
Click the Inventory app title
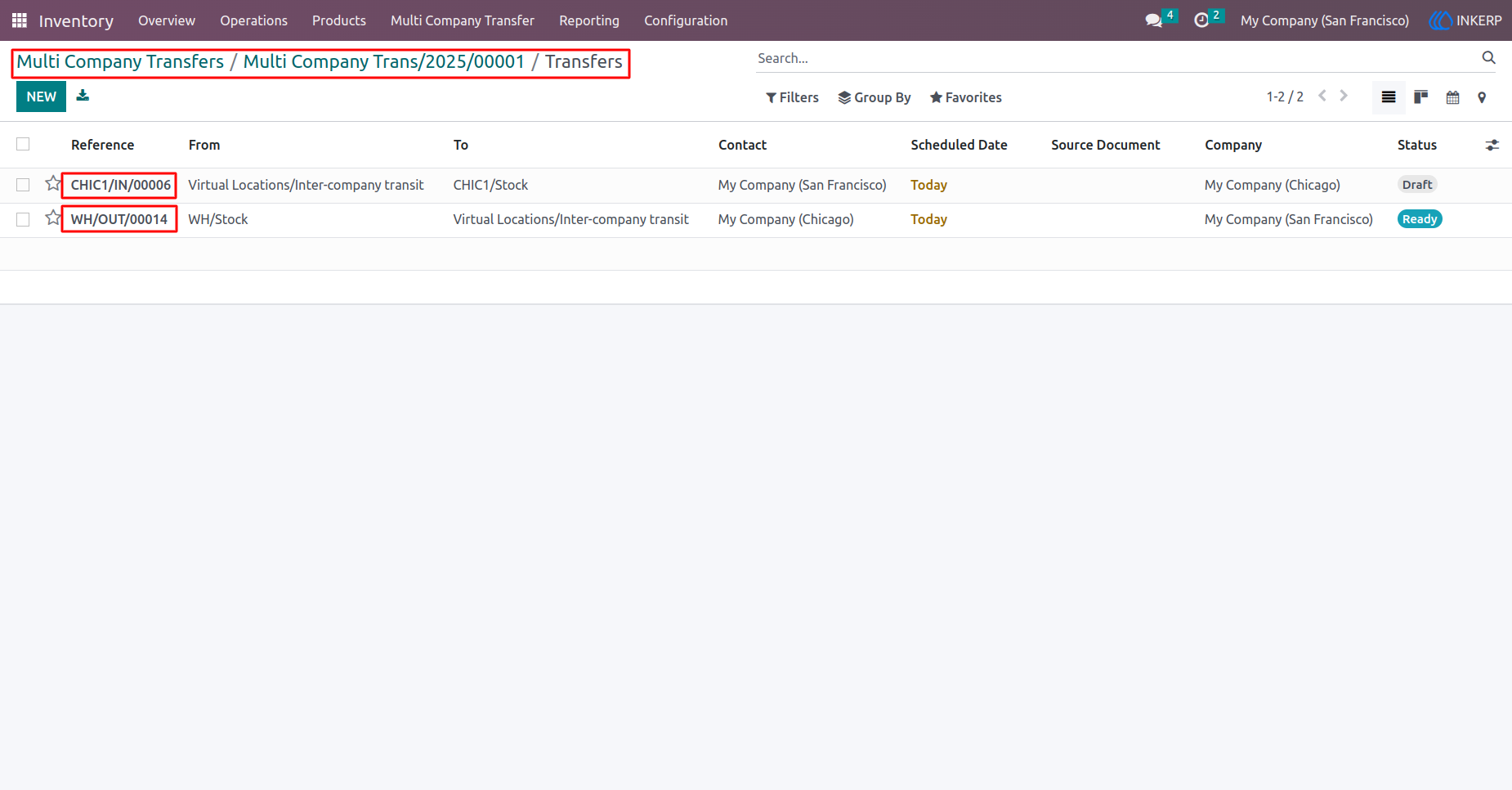point(76,20)
